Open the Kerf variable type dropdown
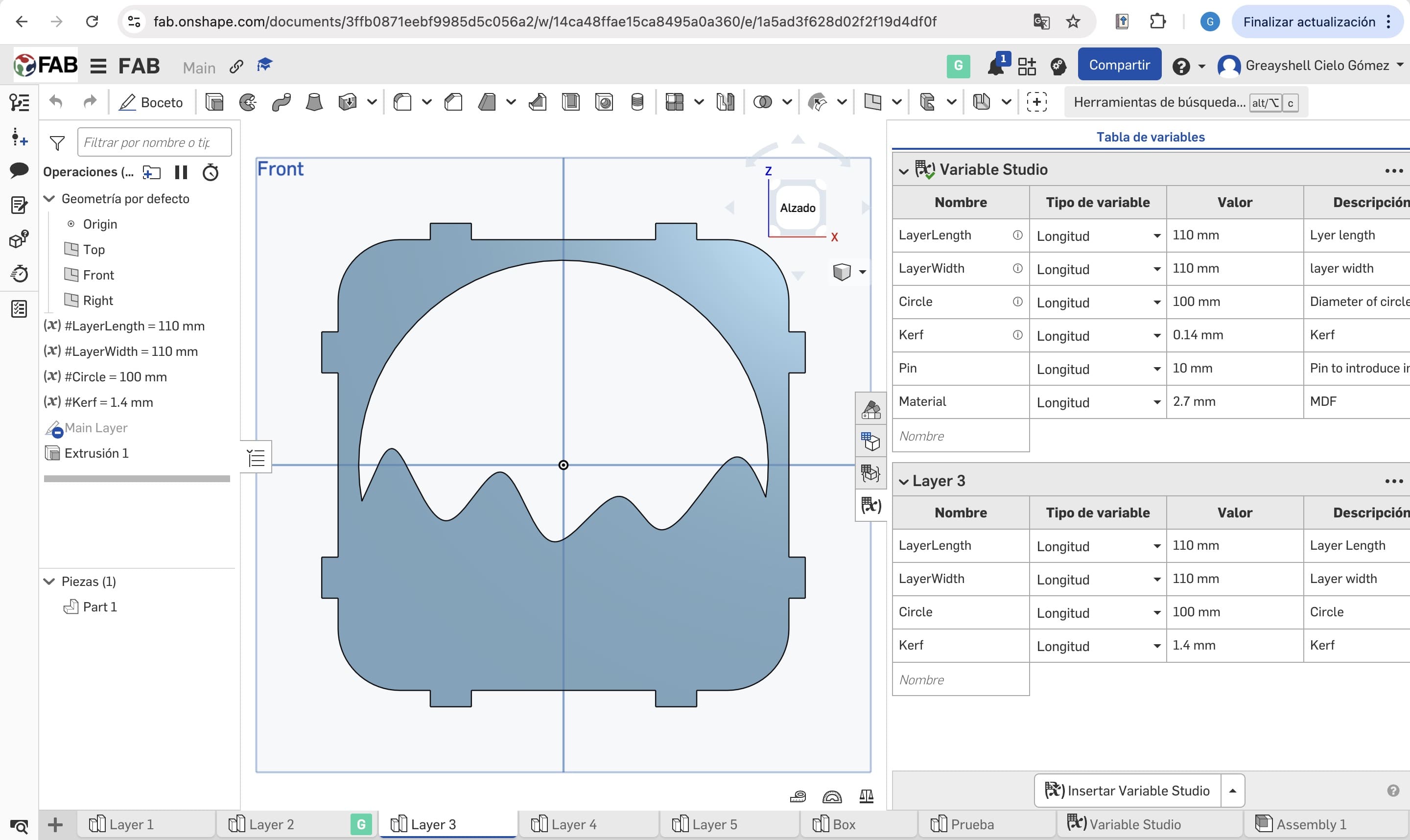This screenshot has height=840, width=1410. [x=1156, y=336]
